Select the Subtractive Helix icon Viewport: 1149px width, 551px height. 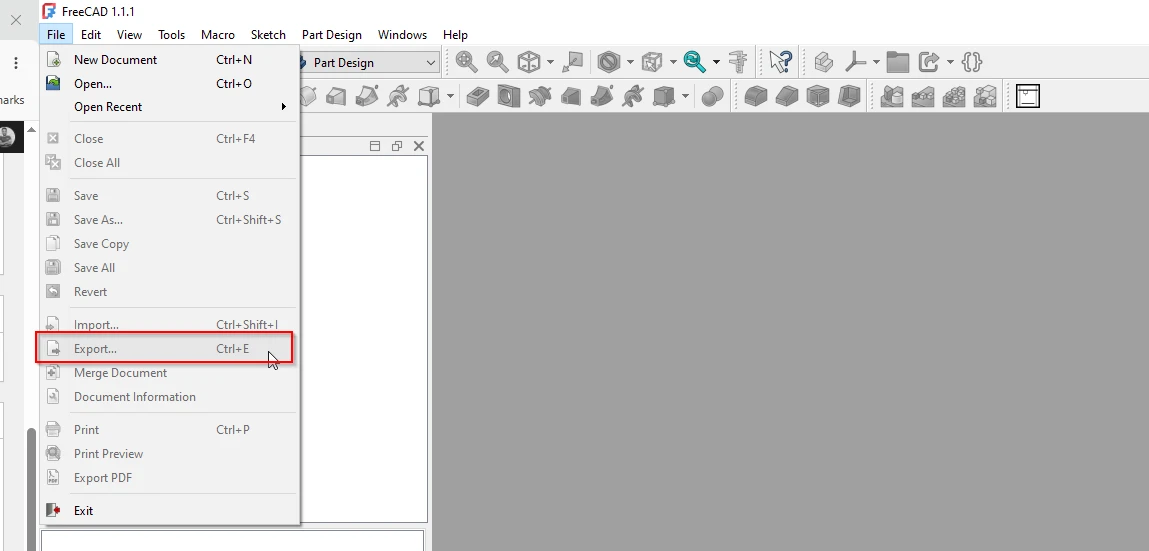(632, 96)
